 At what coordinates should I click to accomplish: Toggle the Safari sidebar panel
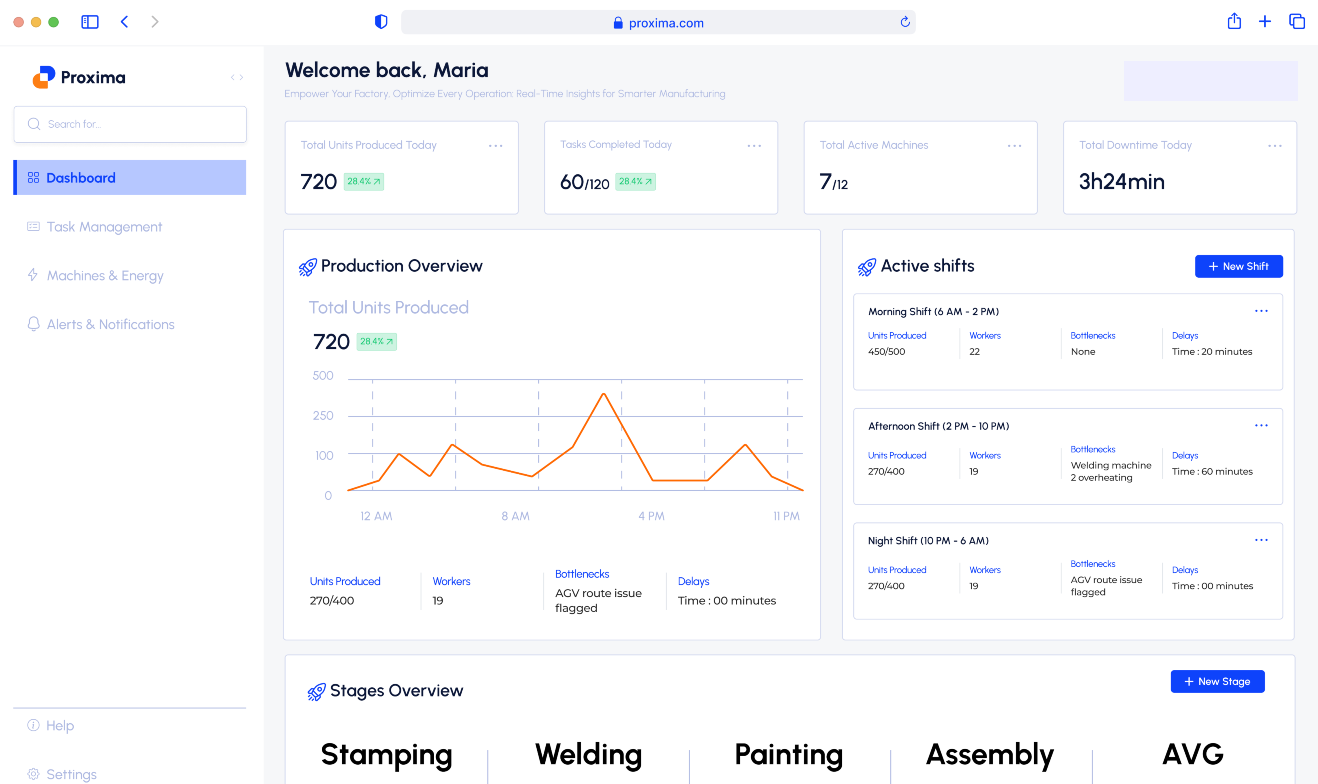90,21
